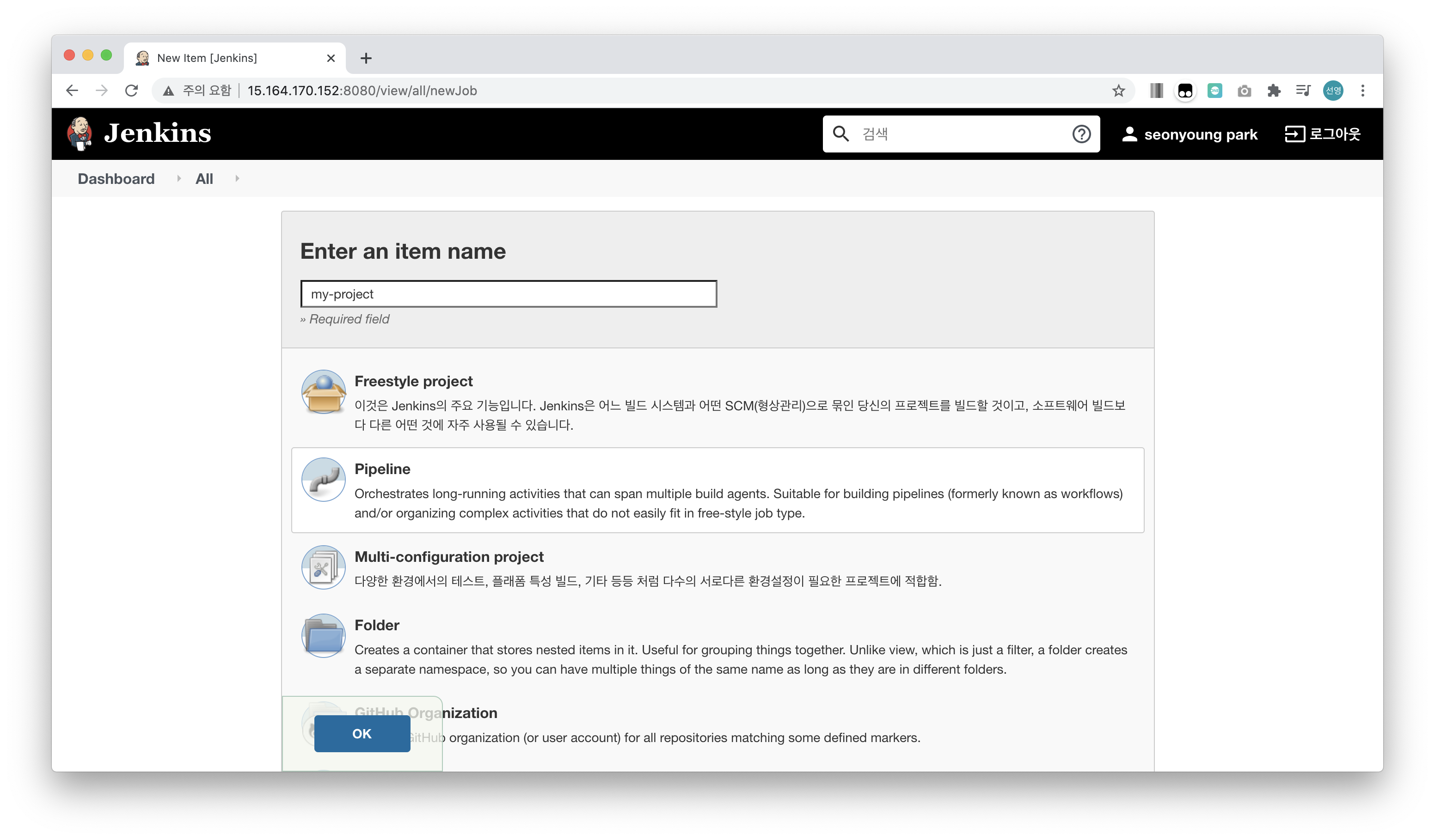This screenshot has width=1435, height=840.
Task: Select the Pipeline pipe icon
Action: tap(323, 479)
